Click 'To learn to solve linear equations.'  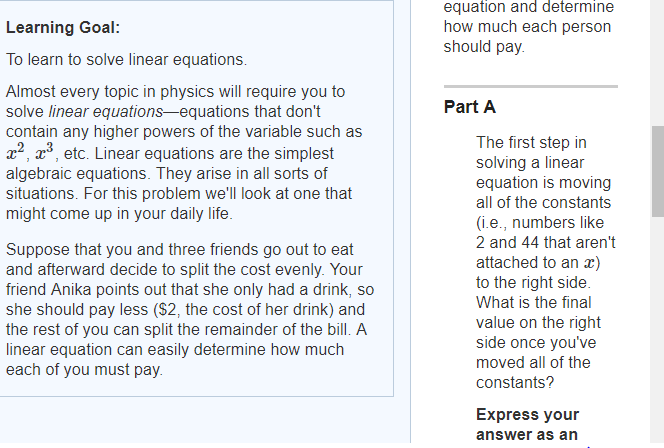click(126, 60)
